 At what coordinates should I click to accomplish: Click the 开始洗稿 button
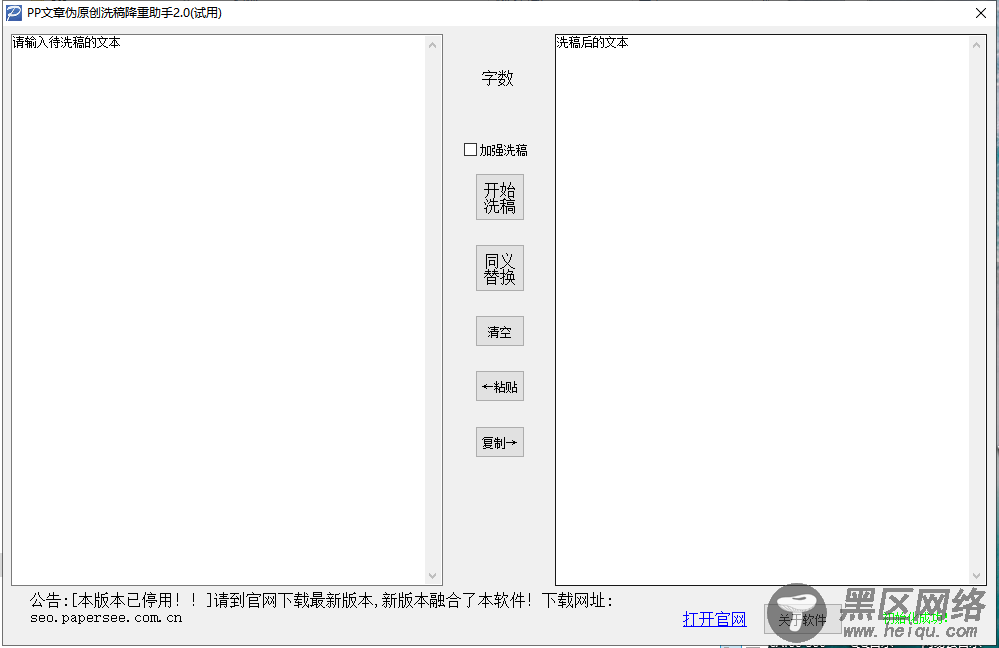click(500, 198)
